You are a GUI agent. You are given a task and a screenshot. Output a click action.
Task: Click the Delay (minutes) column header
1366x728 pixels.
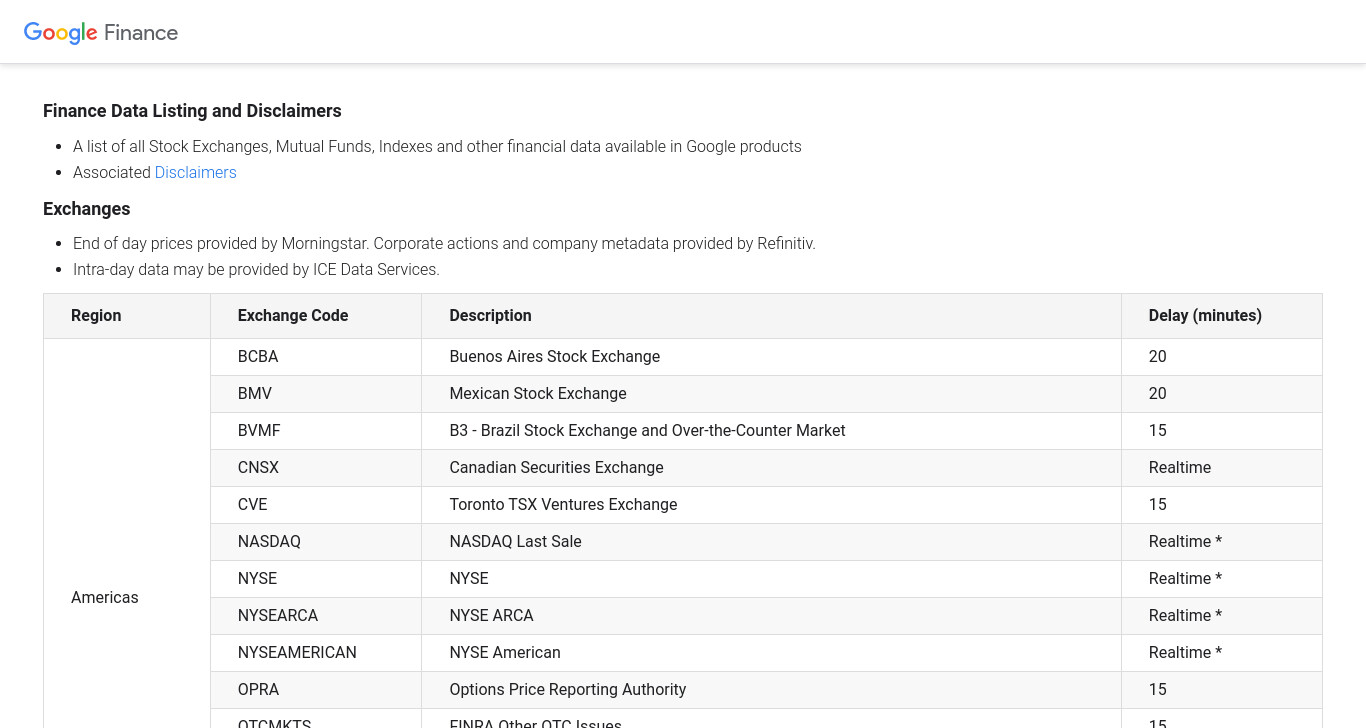pyautogui.click(x=1222, y=316)
